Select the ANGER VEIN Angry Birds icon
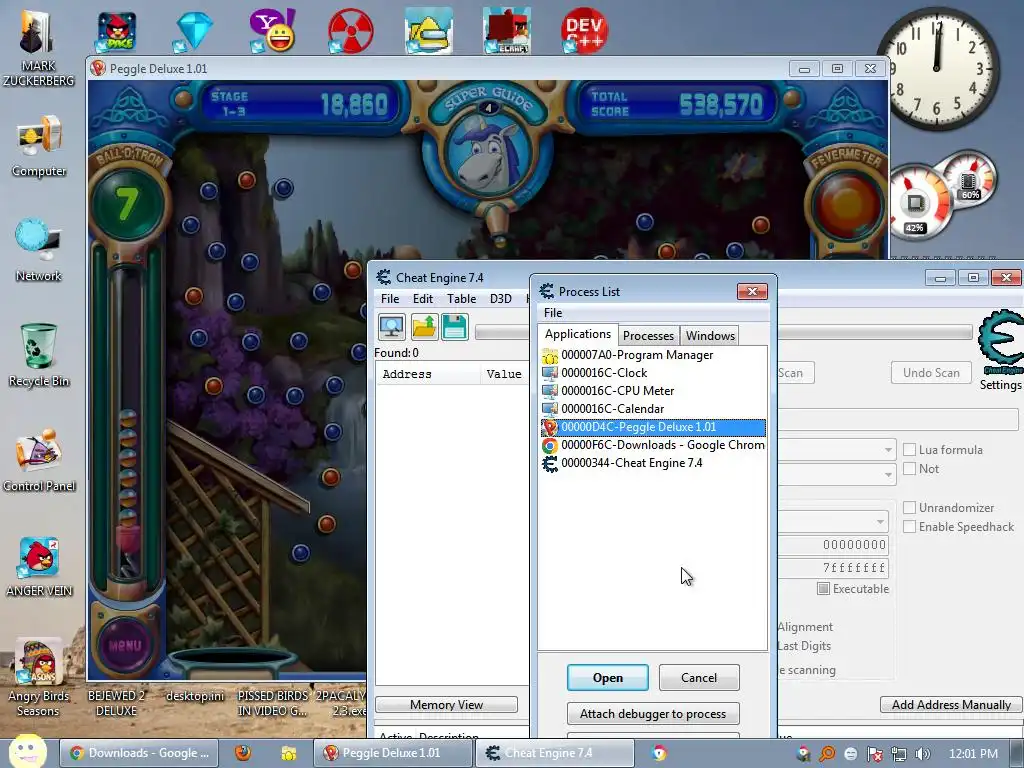 [x=39, y=566]
